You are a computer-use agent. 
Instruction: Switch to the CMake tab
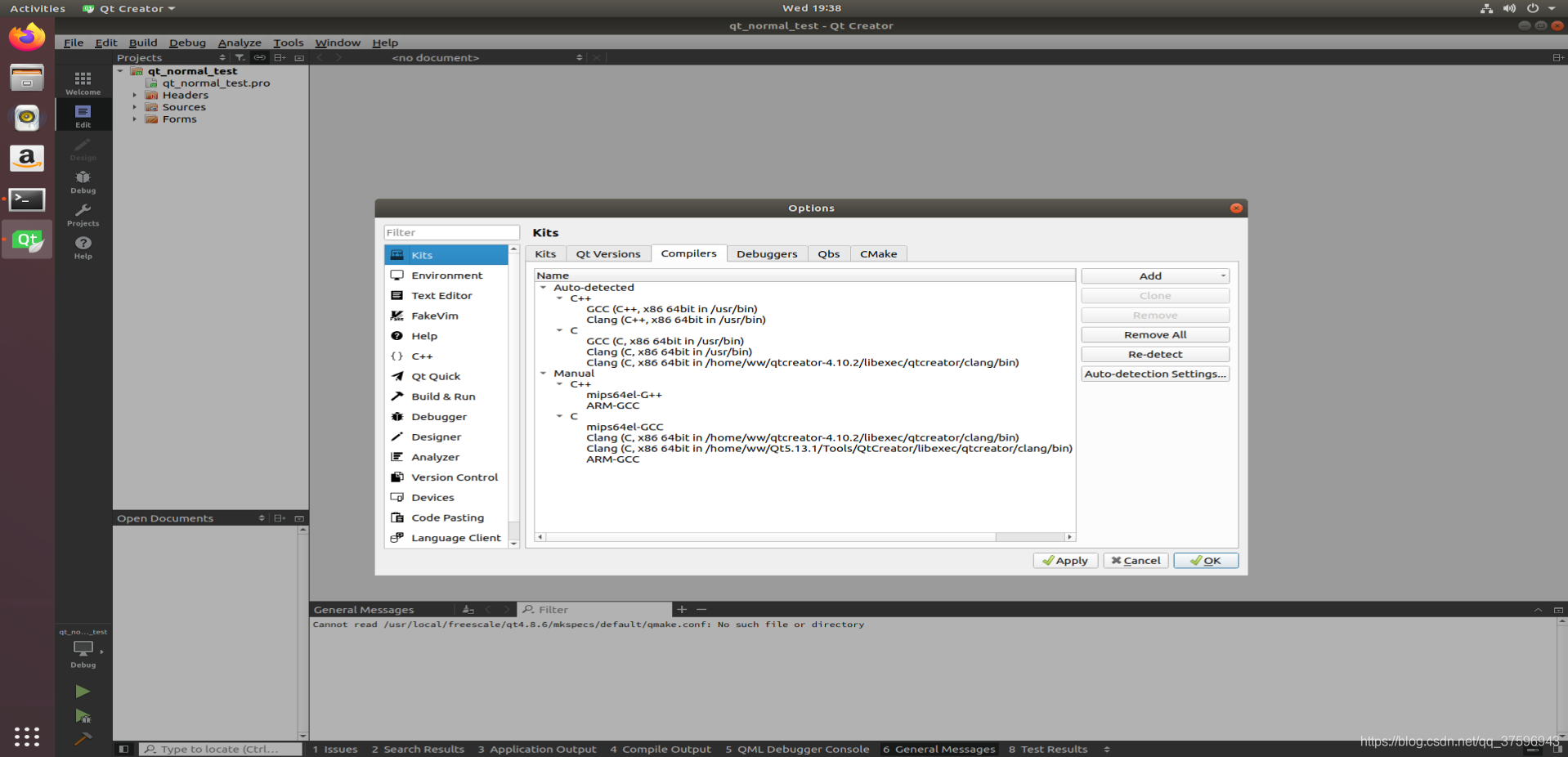click(x=878, y=254)
